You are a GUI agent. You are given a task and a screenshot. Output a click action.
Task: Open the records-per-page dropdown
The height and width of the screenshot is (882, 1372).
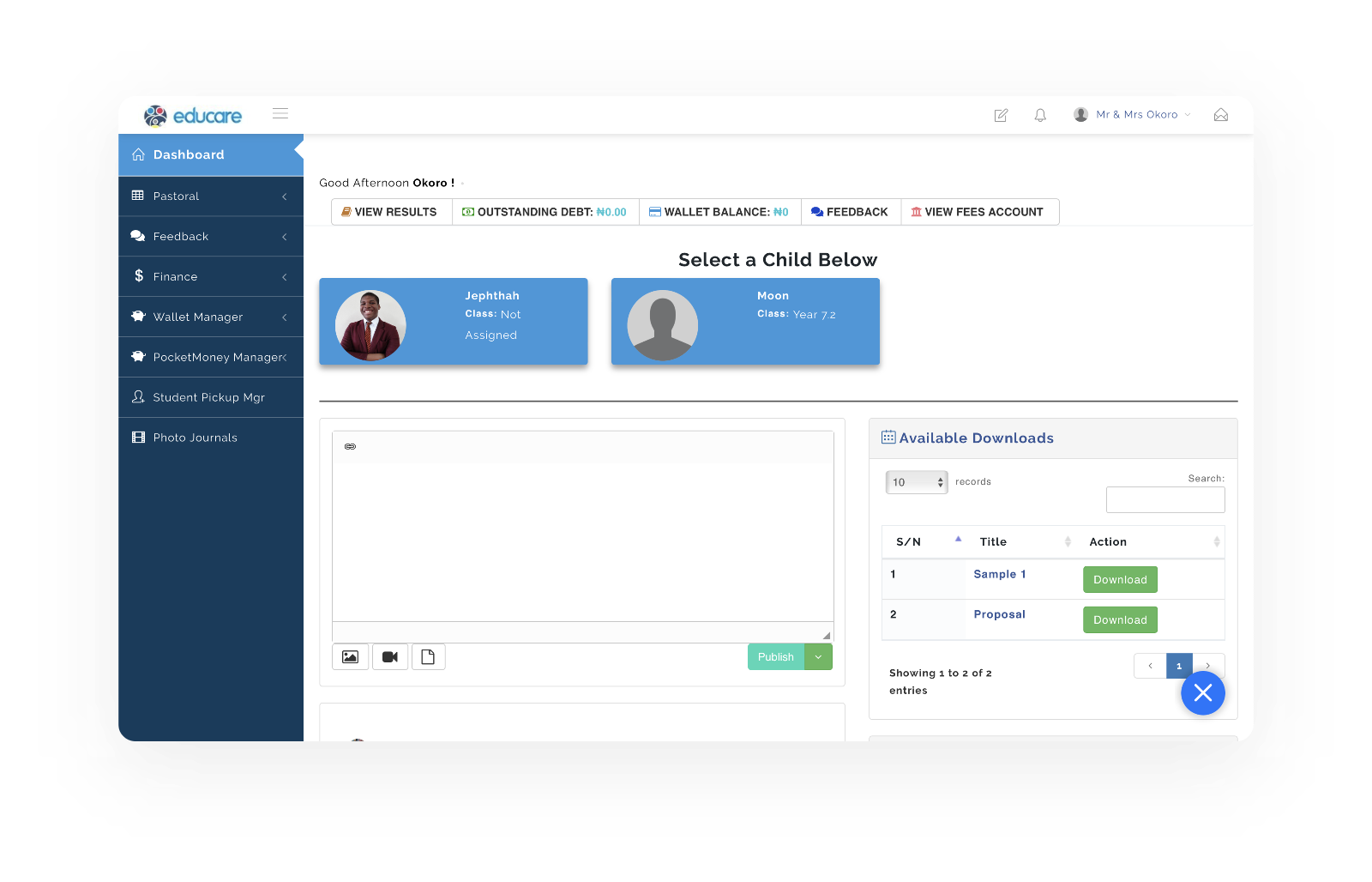[916, 482]
